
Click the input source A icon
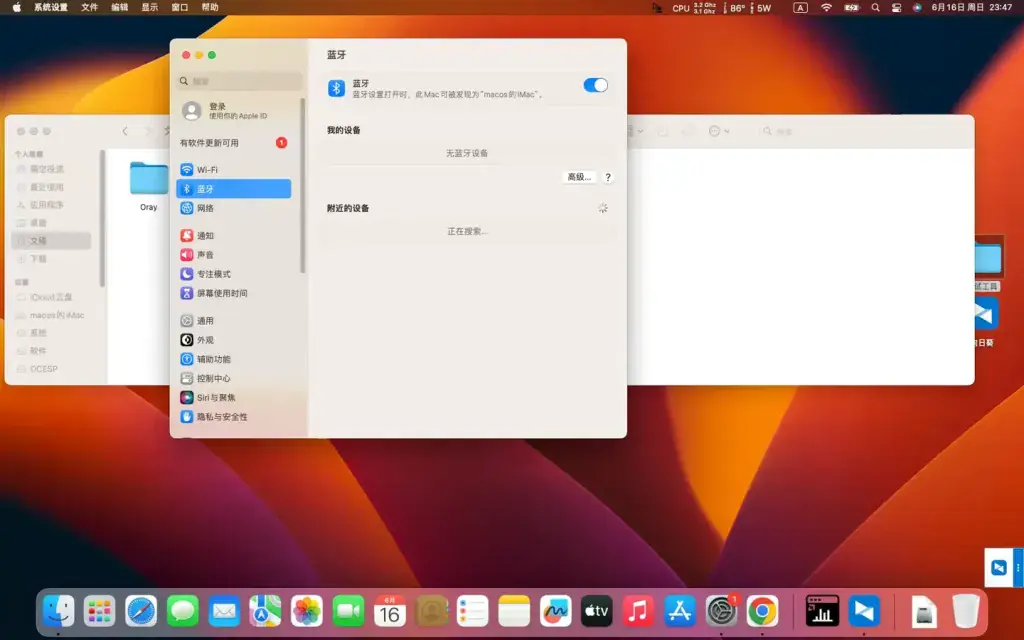pos(800,7)
